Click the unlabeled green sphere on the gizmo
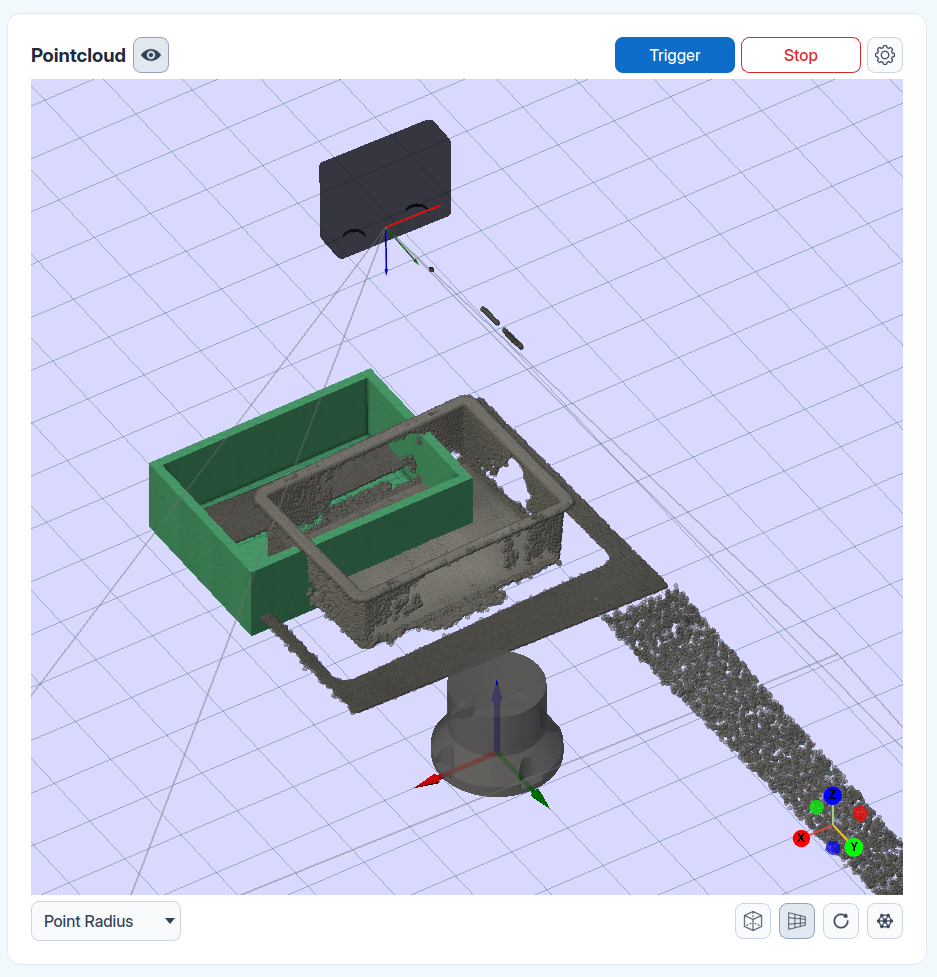Viewport: 937px width, 977px height. 816,808
